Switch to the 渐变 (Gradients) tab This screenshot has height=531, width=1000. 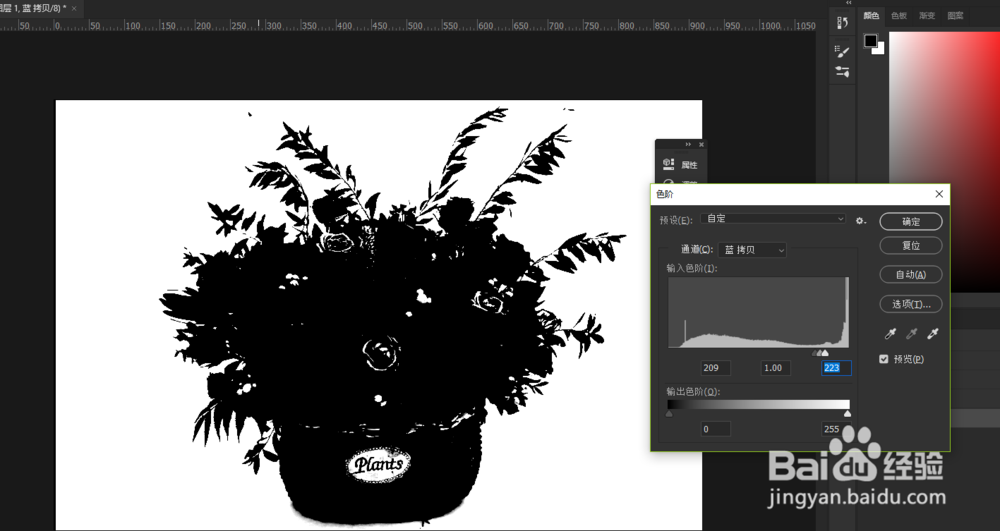pos(927,16)
